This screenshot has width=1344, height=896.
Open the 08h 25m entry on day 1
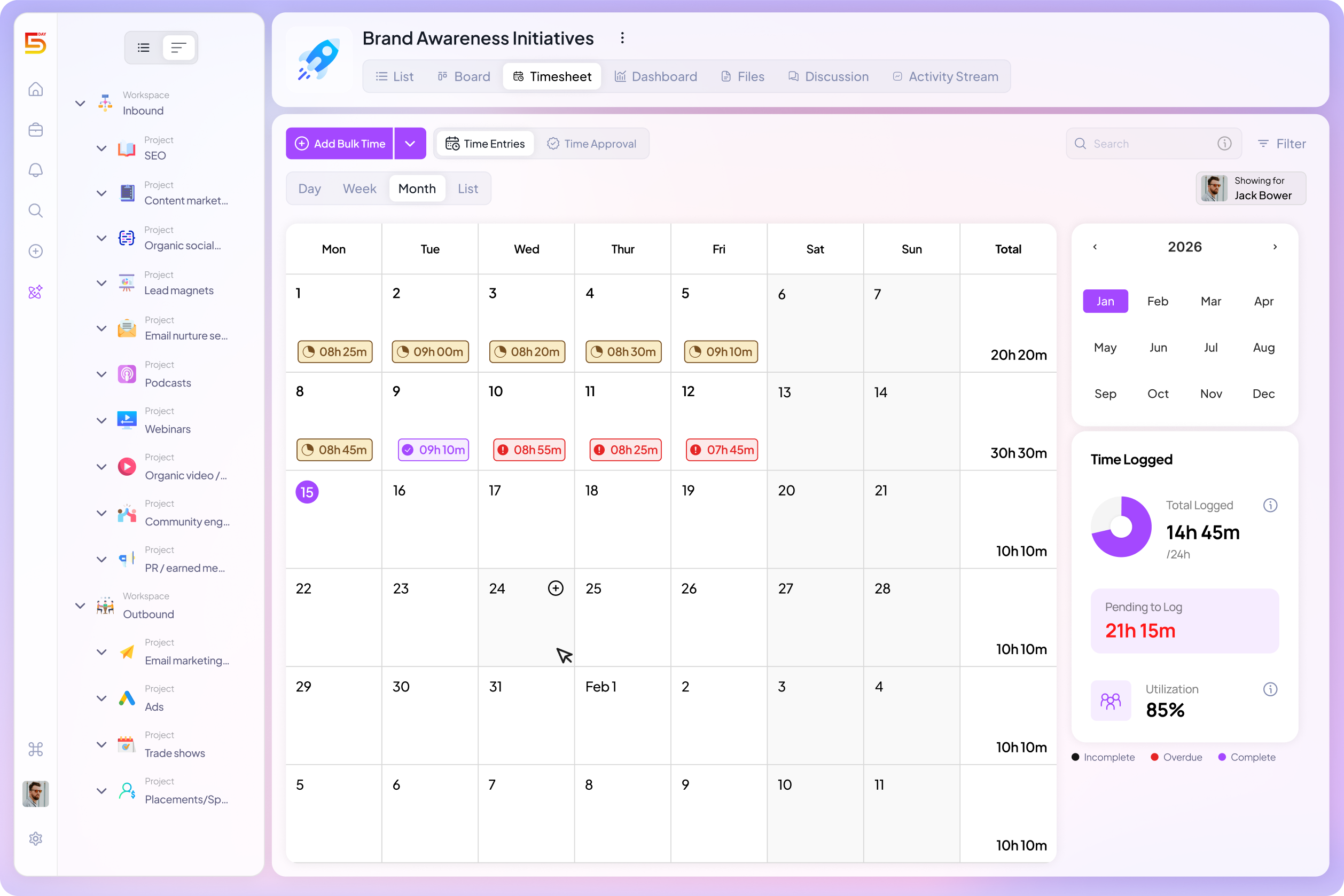click(x=335, y=351)
